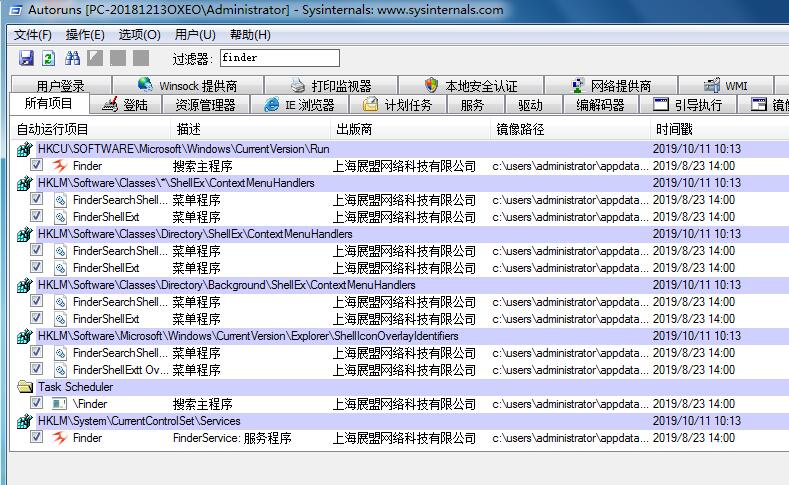
Task: Toggle FinderSearchShell checkbox under Classes\* ContextMenuHandlers
Action: pos(36,199)
